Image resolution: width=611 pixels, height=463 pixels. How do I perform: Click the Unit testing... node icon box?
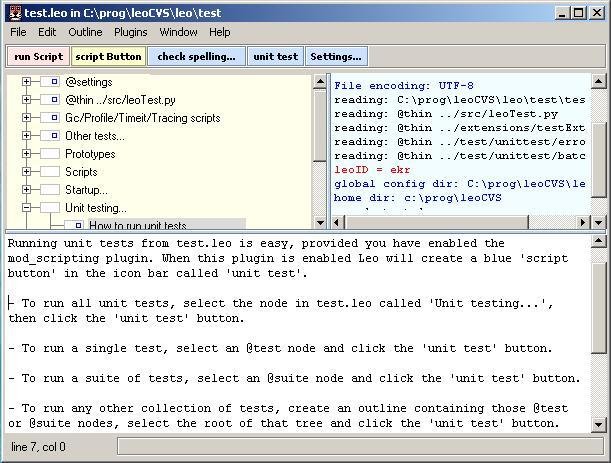tap(50, 207)
